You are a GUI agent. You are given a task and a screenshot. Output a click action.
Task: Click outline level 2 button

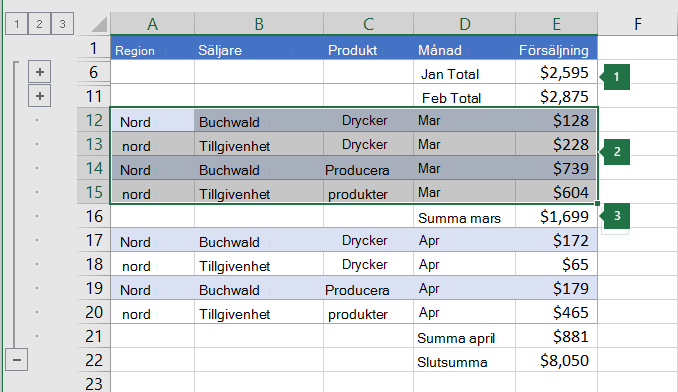[39, 24]
